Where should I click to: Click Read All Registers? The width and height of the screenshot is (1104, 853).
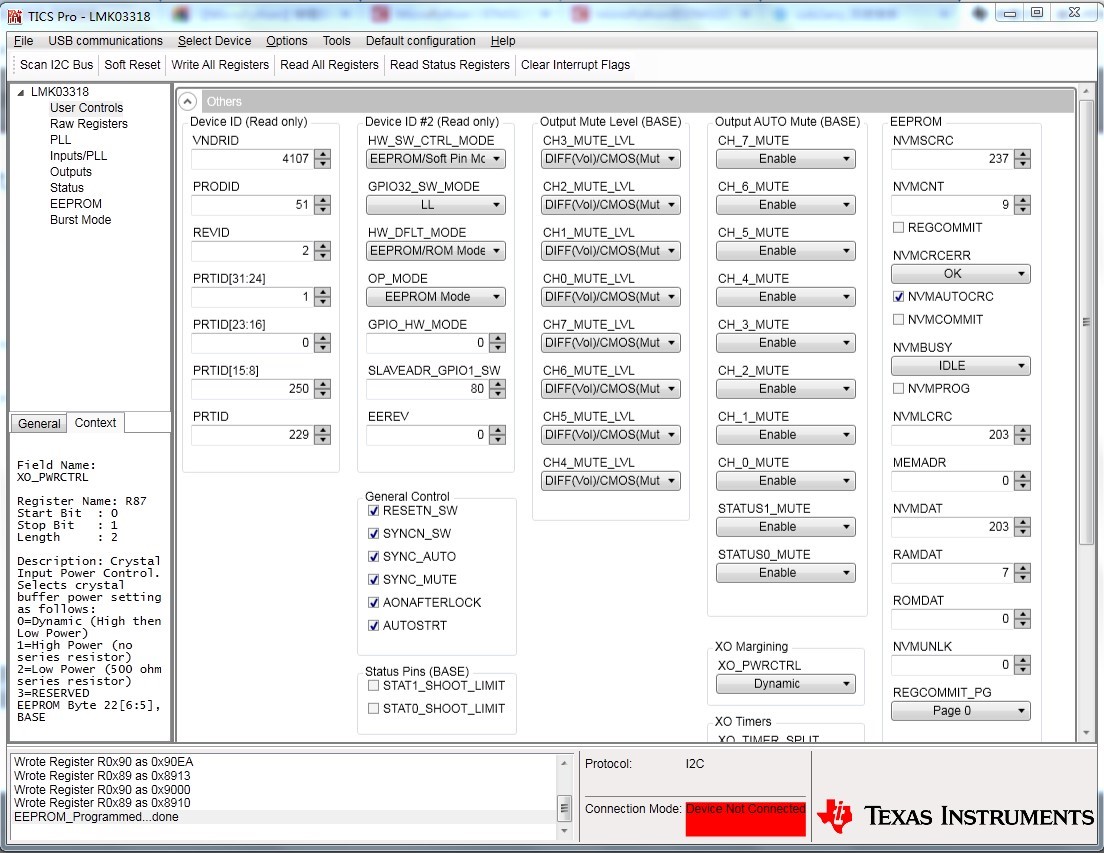329,65
